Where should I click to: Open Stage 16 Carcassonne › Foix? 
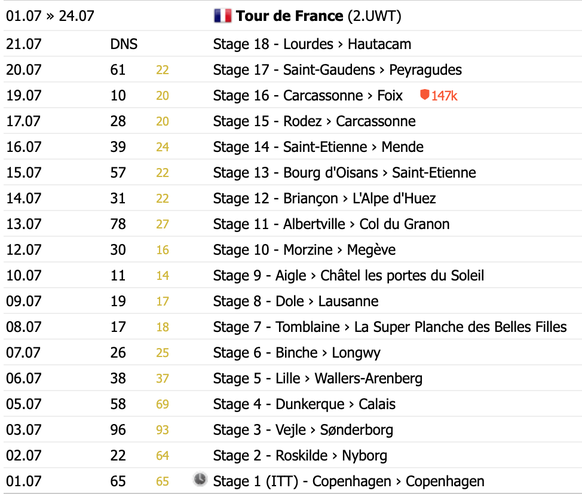pos(308,95)
